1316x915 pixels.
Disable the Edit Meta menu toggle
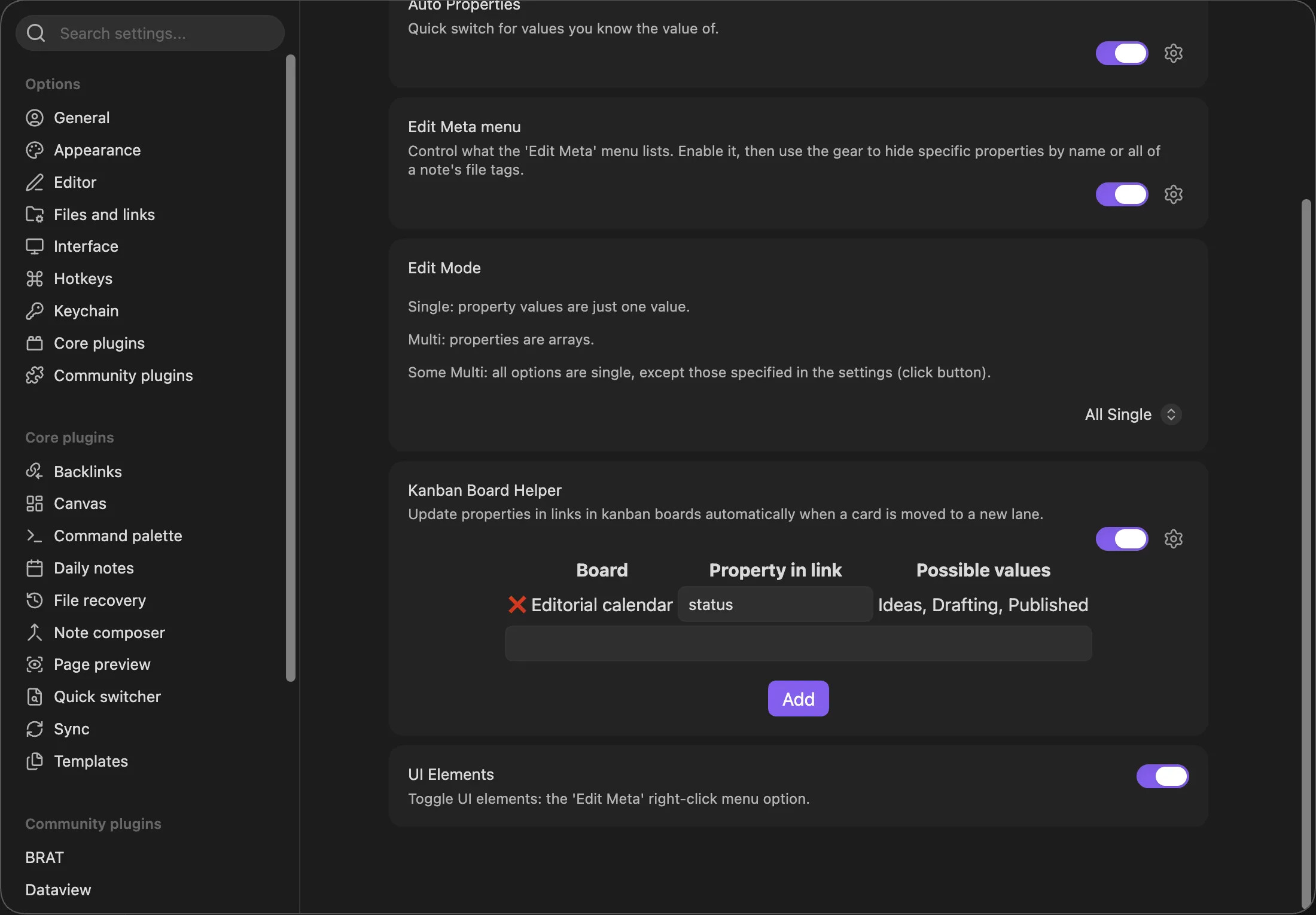coord(1122,194)
